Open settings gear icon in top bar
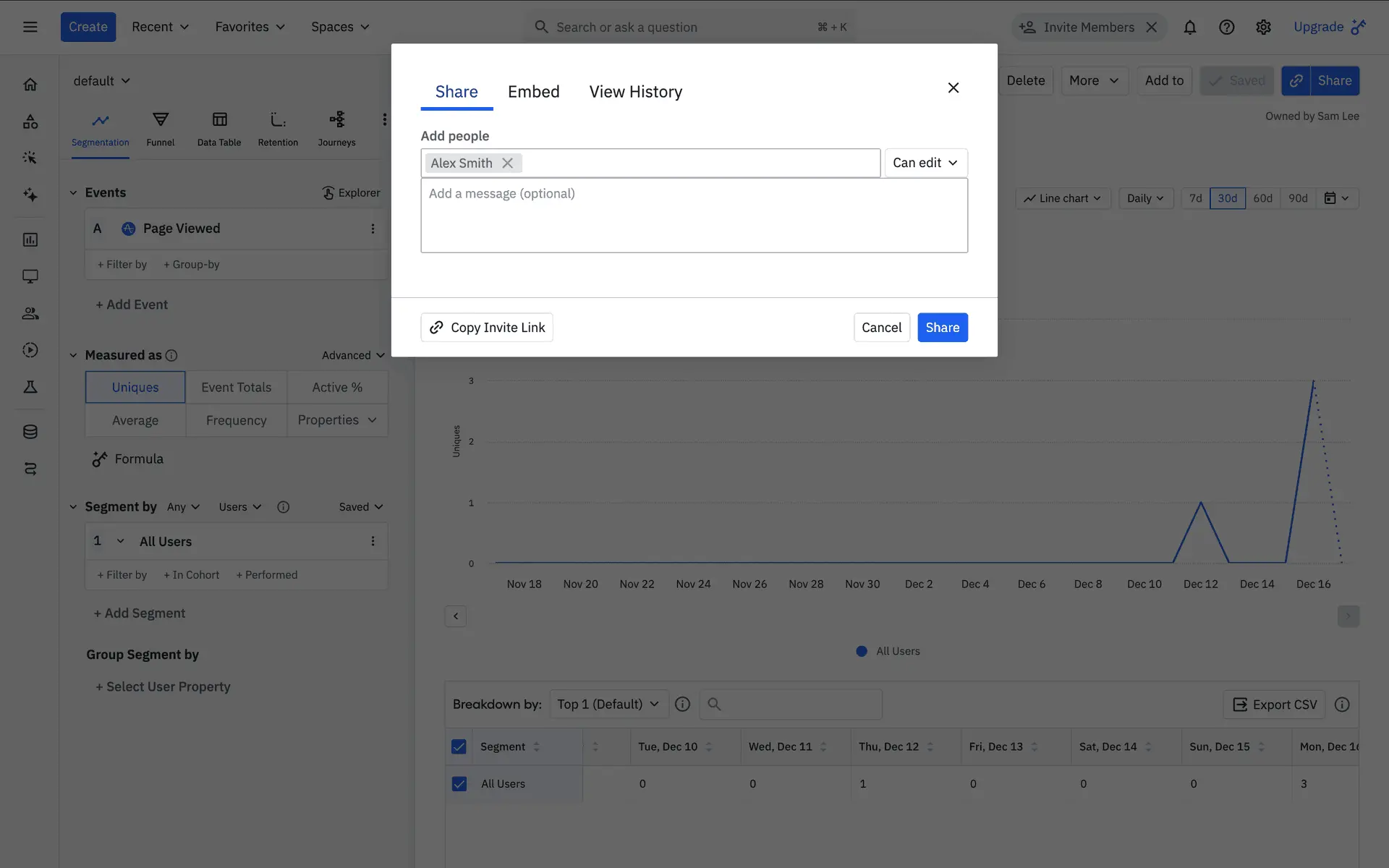Screen dimensions: 1389x868 [x=1263, y=27]
